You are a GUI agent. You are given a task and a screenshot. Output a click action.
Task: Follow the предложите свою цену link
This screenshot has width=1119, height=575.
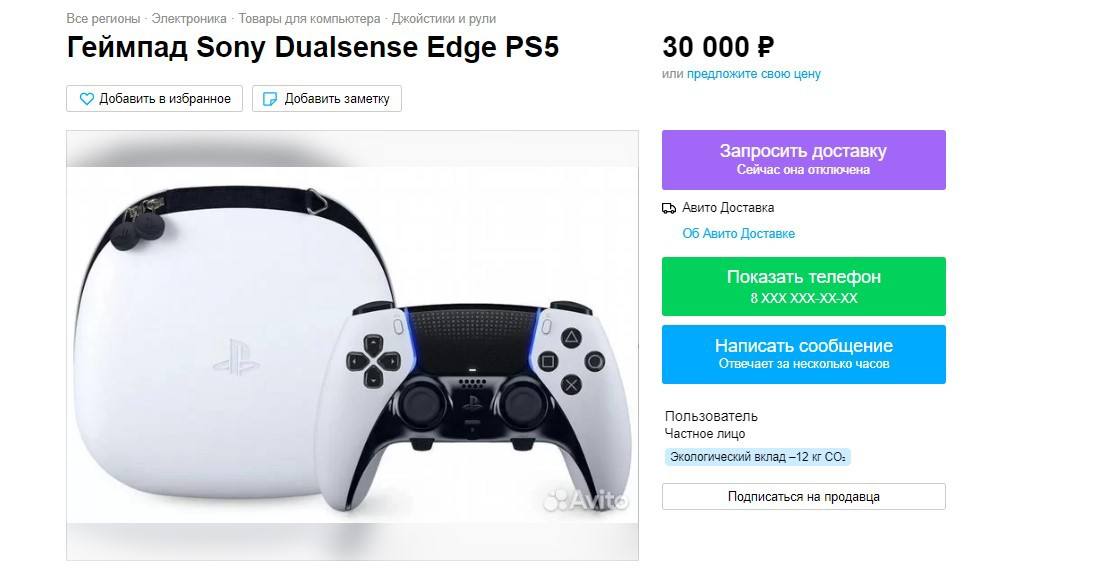[753, 74]
